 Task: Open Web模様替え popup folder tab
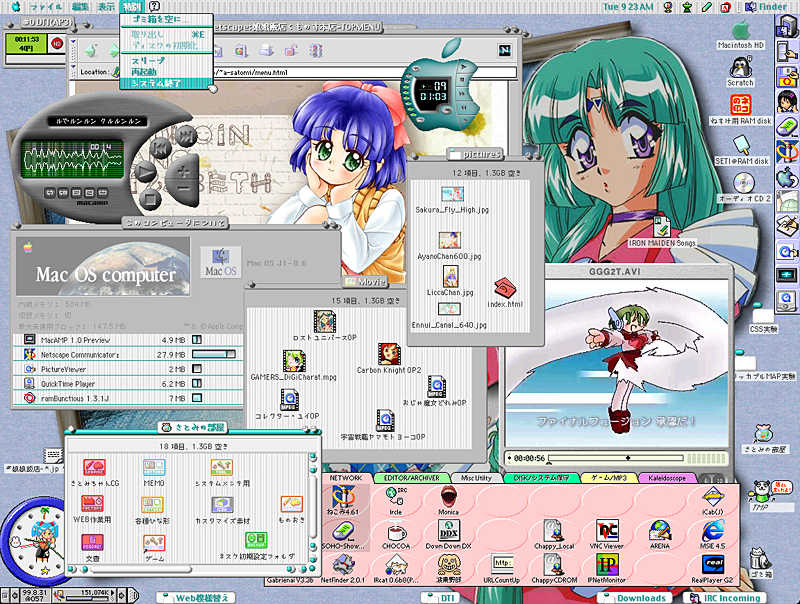pos(197,598)
